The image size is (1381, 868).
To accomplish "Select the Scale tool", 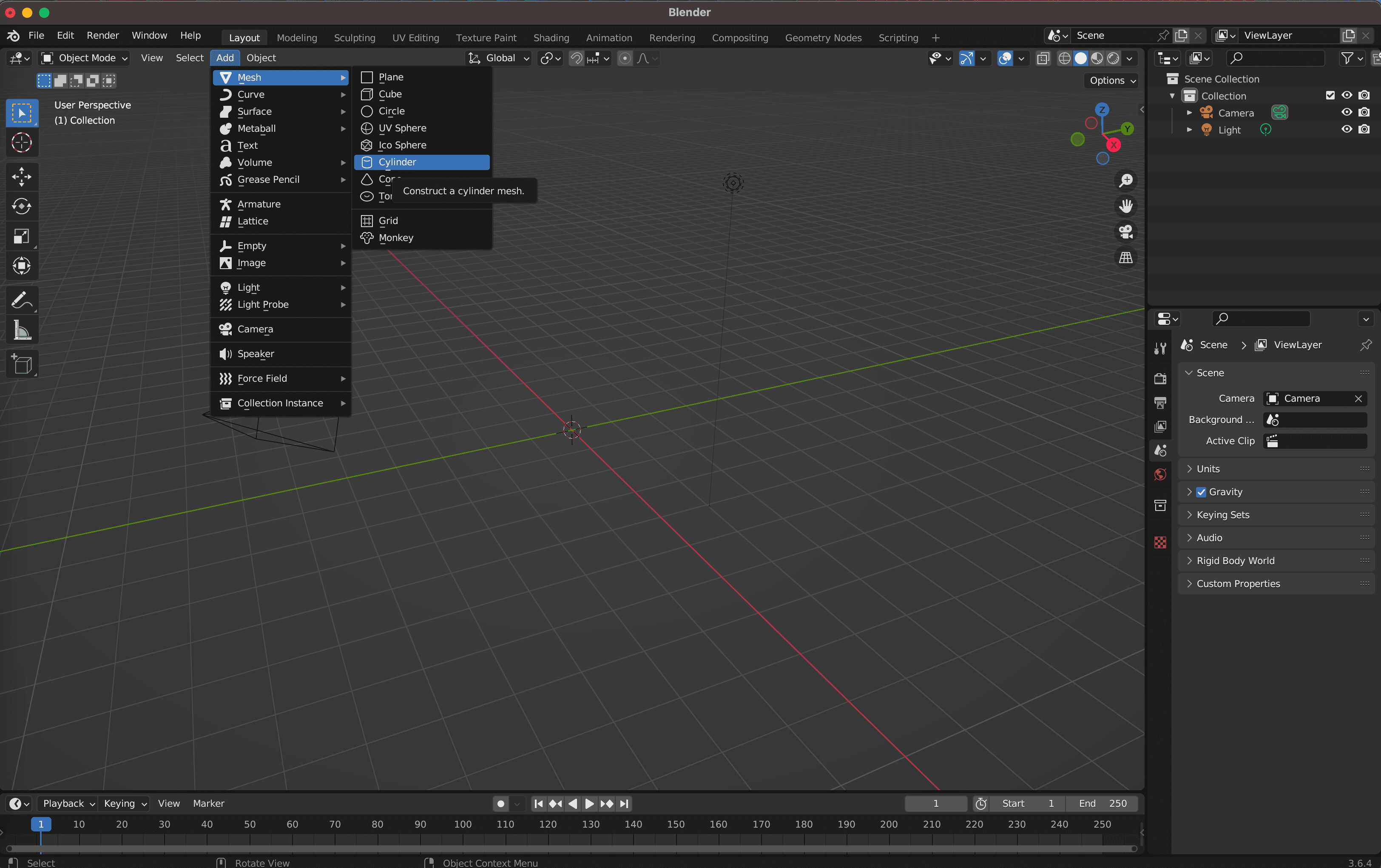I will pos(22,235).
